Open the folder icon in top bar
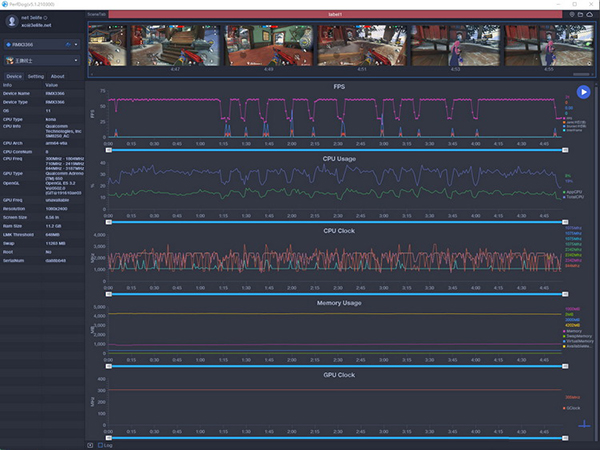This screenshot has height=450, width=600. pos(579,15)
